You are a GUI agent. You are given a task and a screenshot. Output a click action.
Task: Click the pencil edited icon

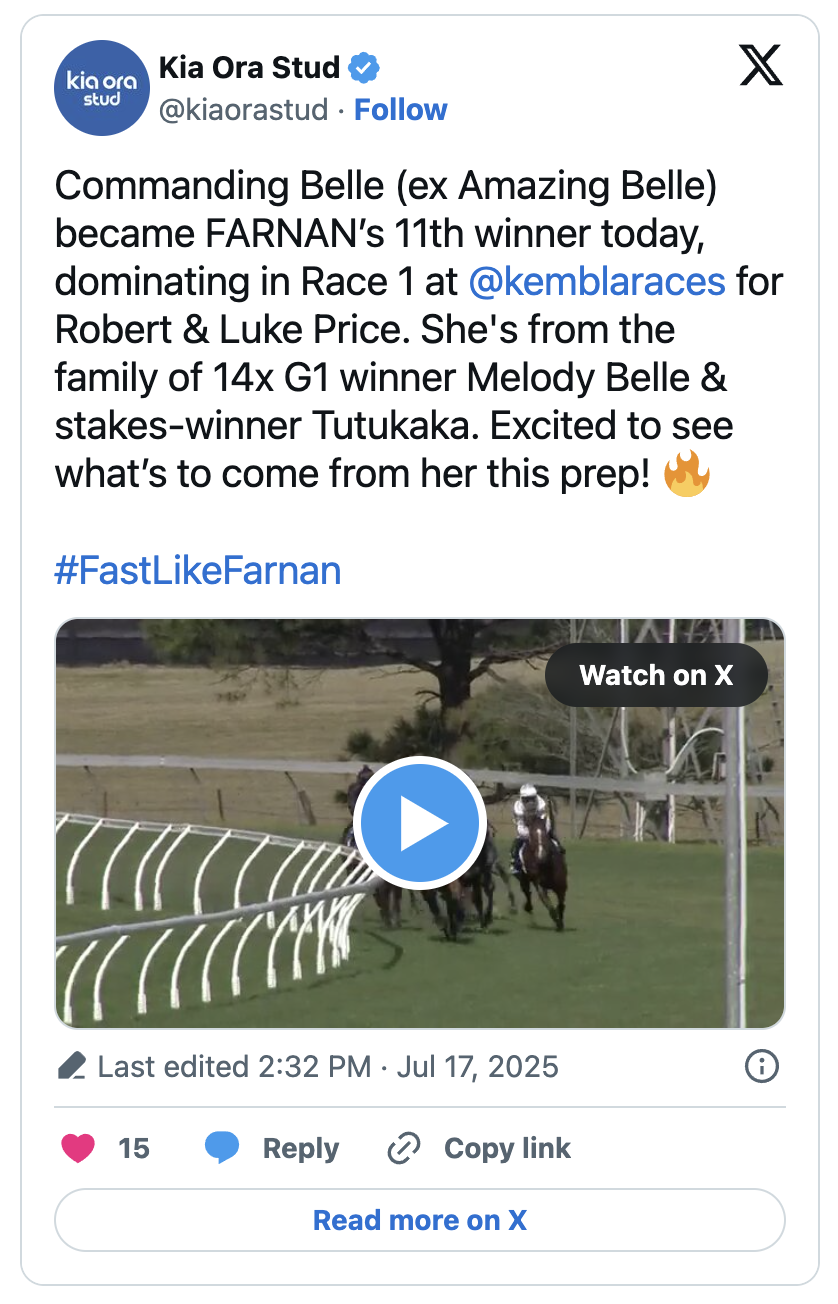[x=72, y=1067]
